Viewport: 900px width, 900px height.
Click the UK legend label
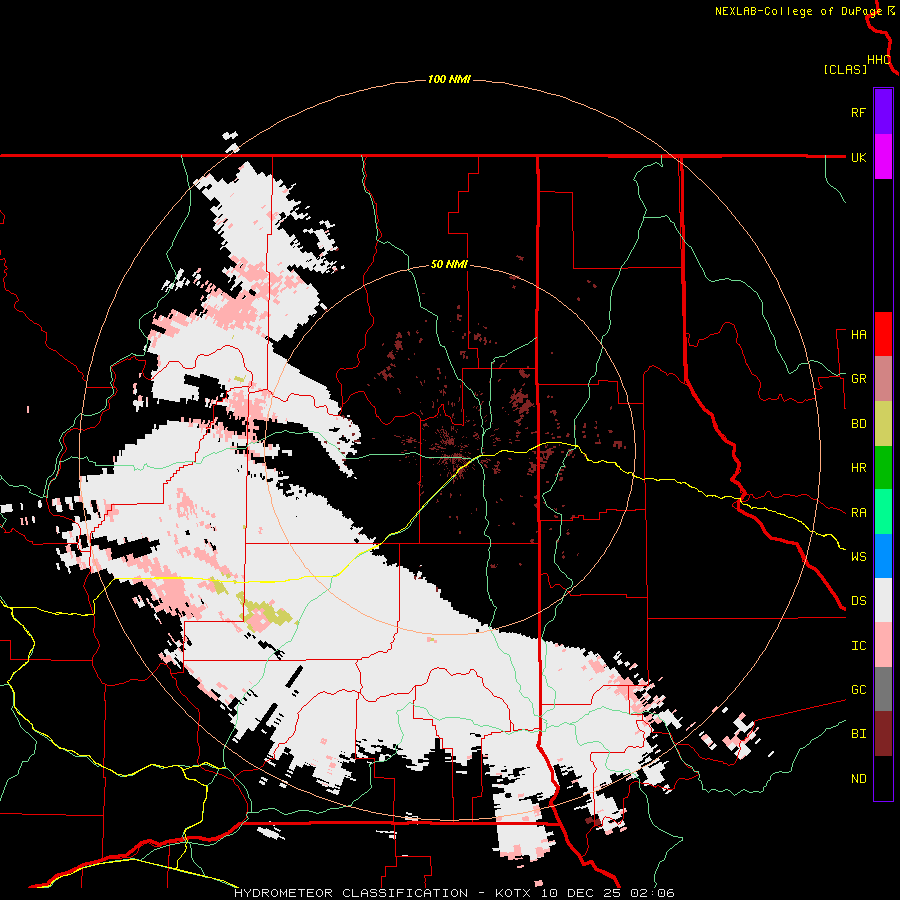point(858,157)
